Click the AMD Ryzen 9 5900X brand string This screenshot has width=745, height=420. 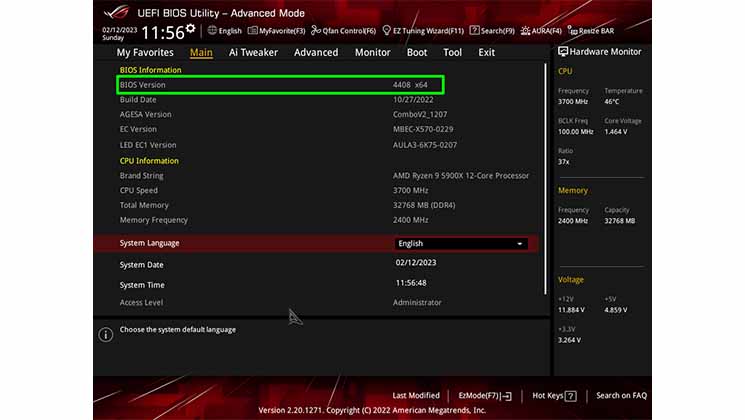[x=461, y=175]
